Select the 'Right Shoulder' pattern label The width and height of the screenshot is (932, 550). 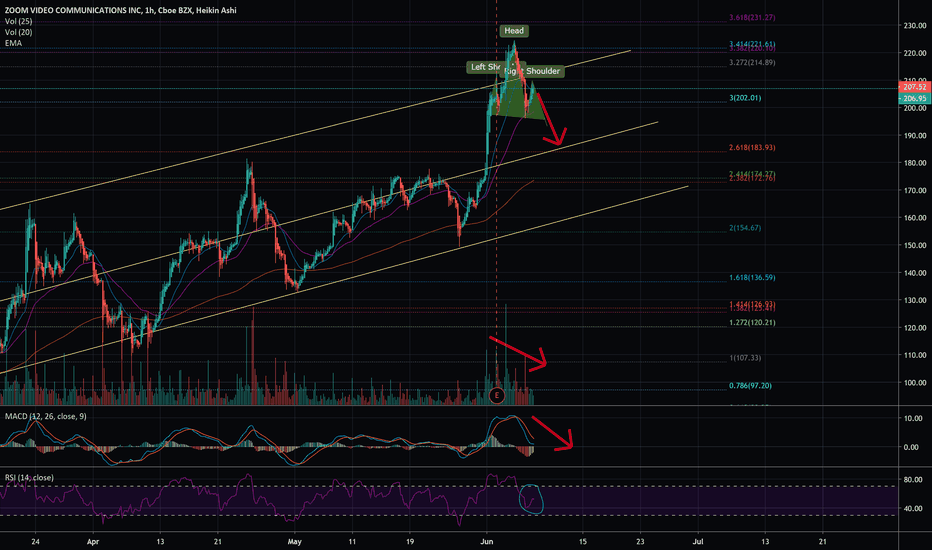point(534,71)
